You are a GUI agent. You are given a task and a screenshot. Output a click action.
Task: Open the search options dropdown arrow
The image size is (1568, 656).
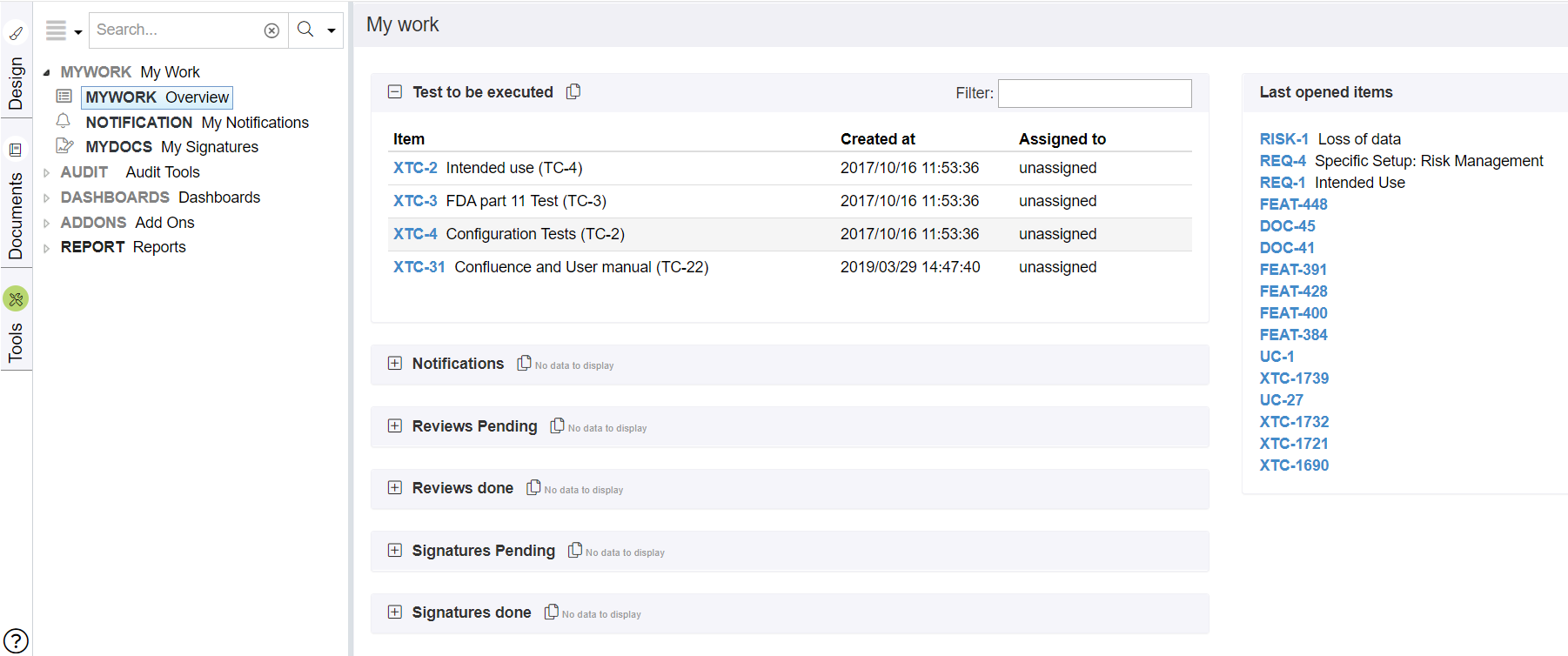click(330, 30)
